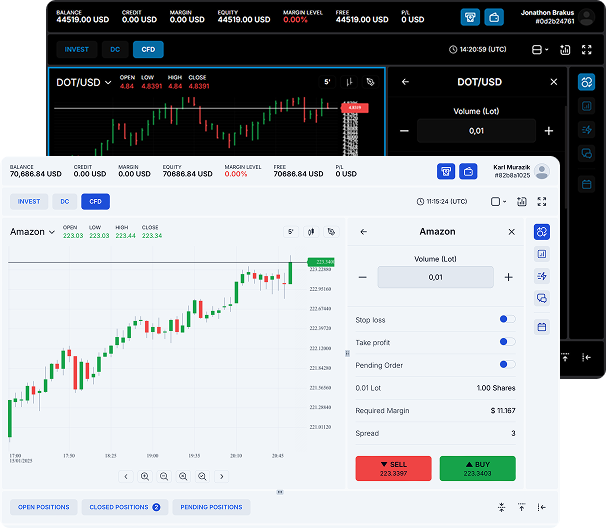Open the PENDING POSITIONS tab
The height and width of the screenshot is (528, 606).
click(x=211, y=507)
